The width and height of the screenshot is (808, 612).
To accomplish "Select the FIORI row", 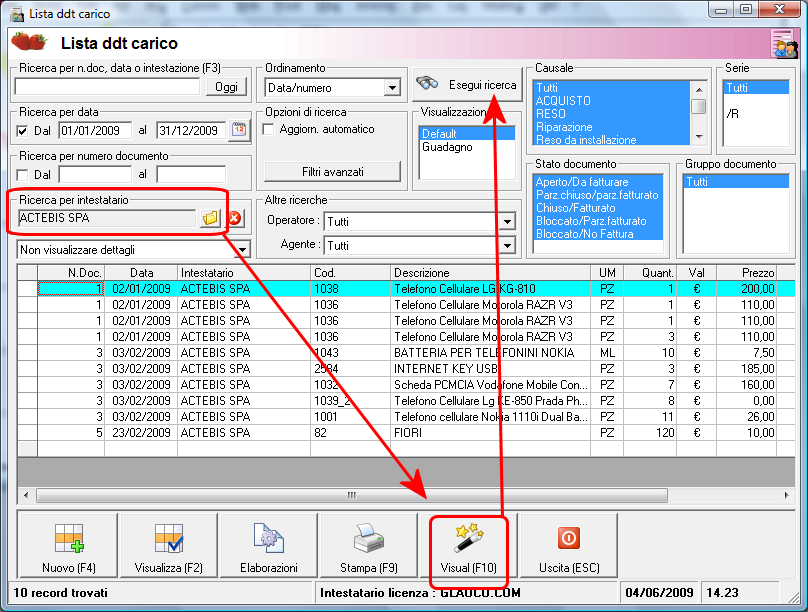I will (x=406, y=433).
